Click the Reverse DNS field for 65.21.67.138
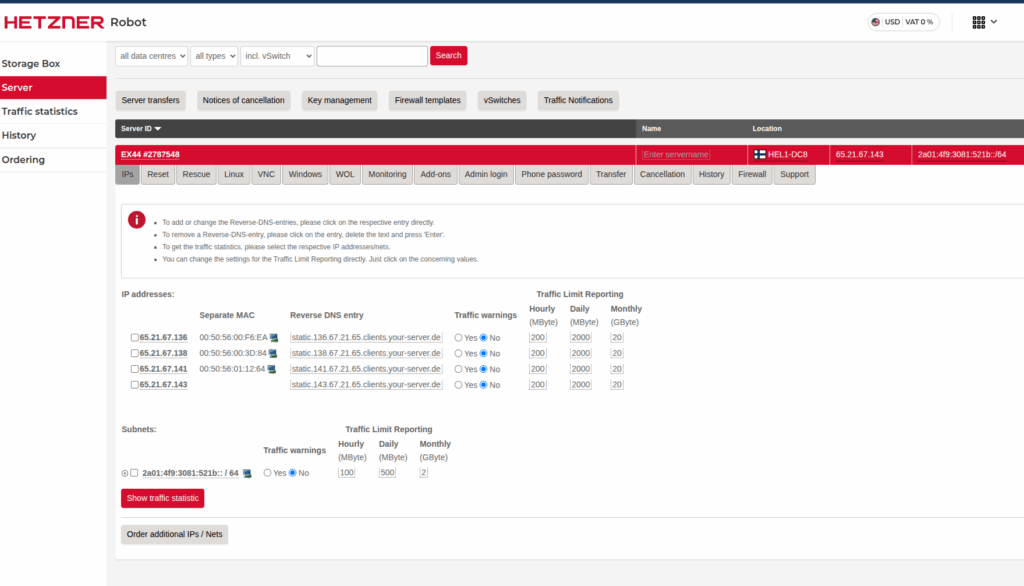The height and width of the screenshot is (586, 1024). coord(365,352)
